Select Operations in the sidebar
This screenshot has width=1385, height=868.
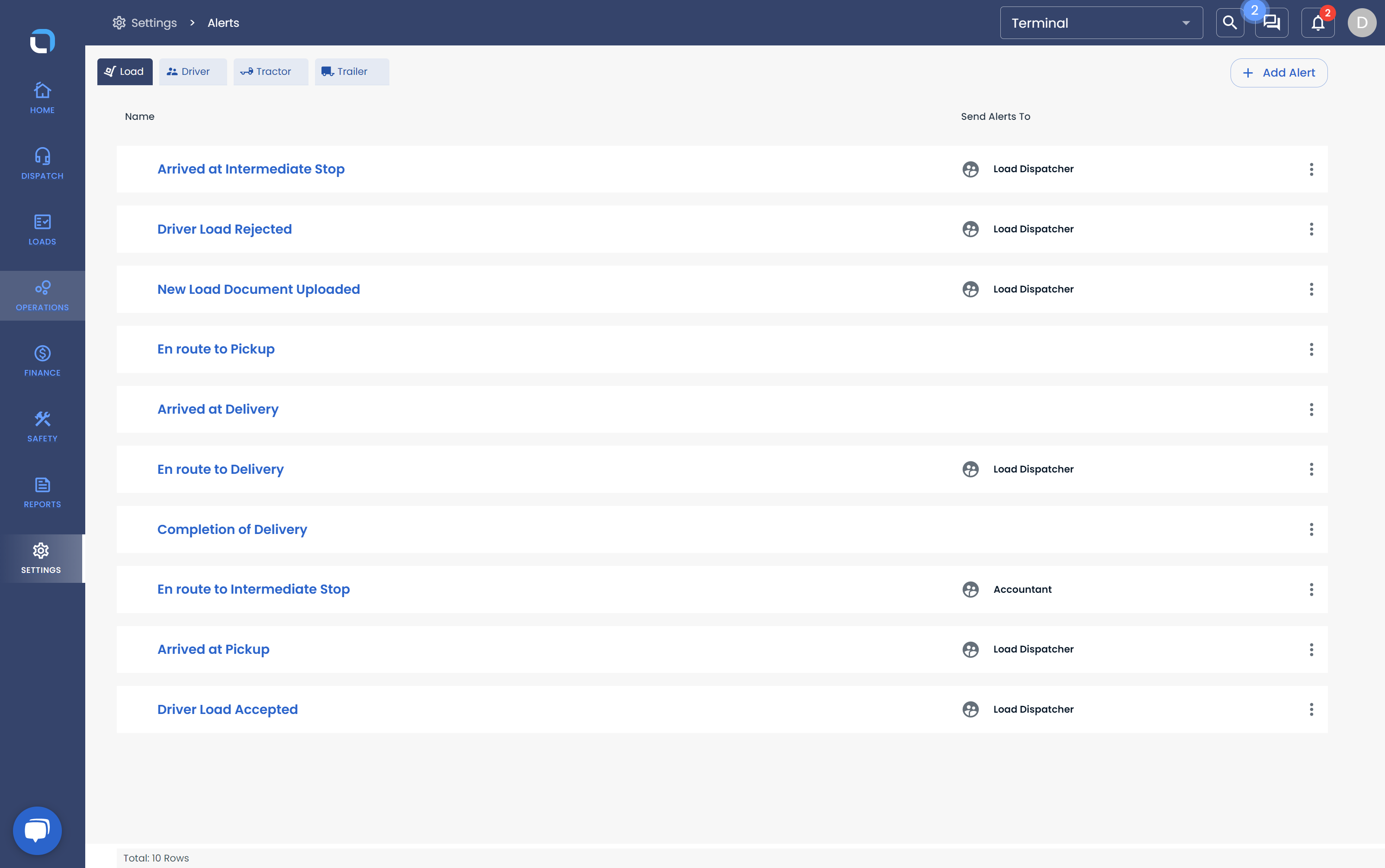(x=42, y=296)
